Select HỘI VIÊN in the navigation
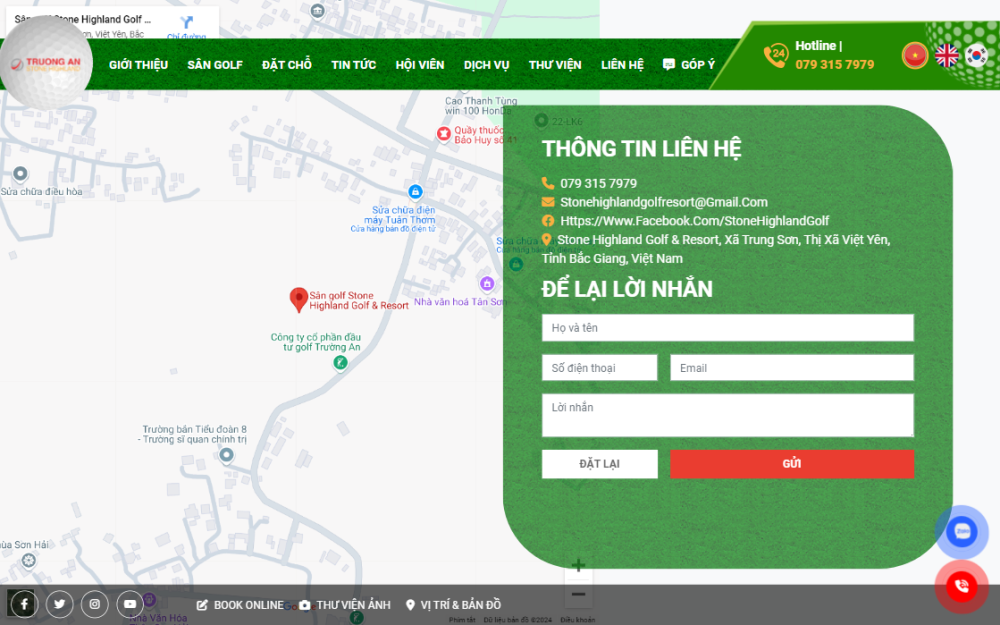 tap(420, 64)
